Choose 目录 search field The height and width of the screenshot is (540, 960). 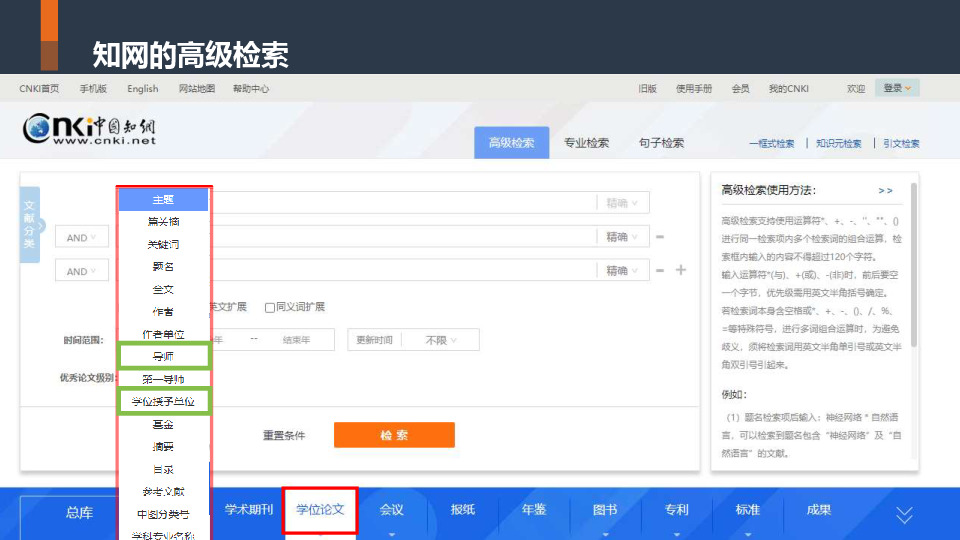pyautogui.click(x=163, y=470)
